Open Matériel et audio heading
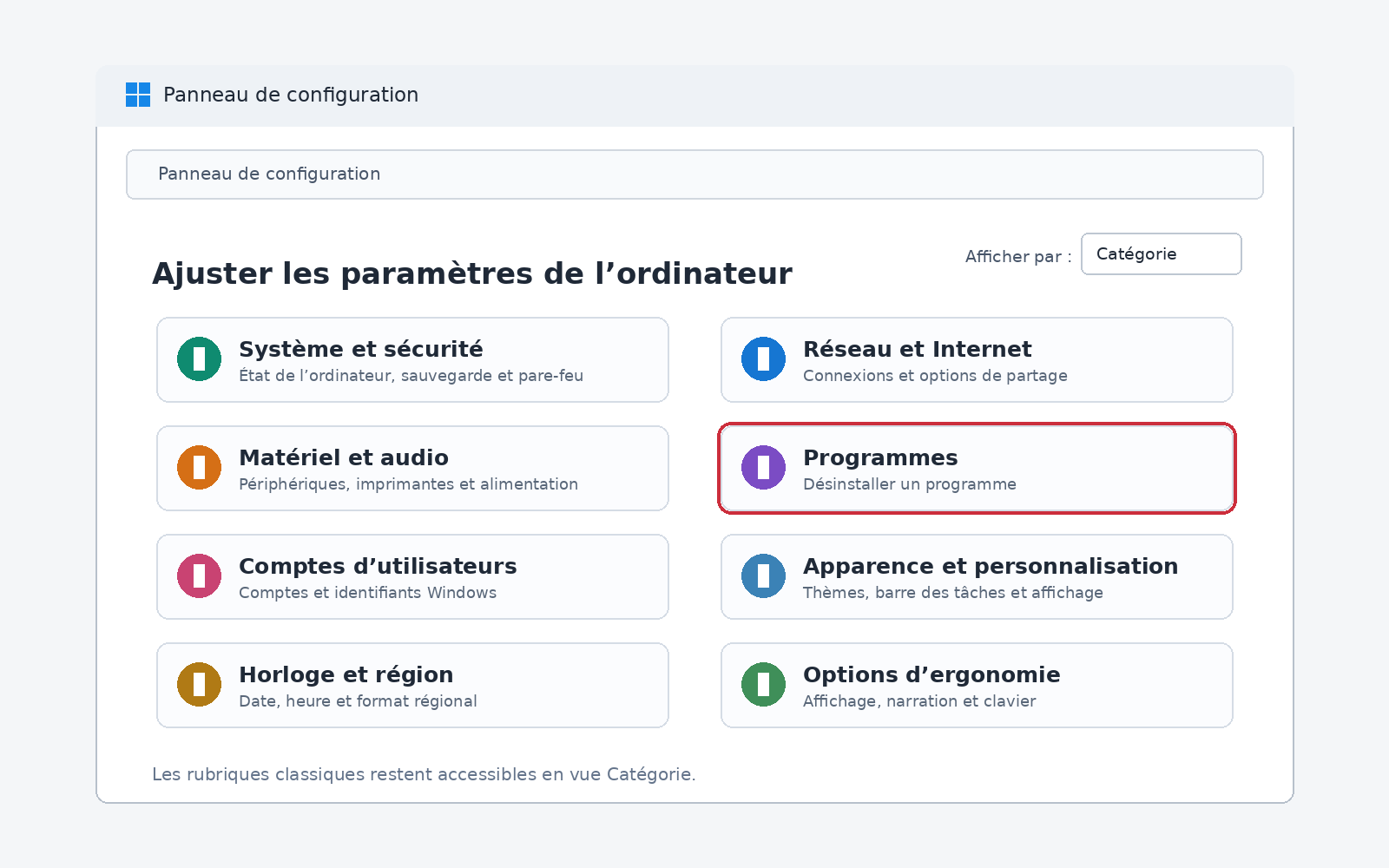This screenshot has width=1389, height=868. click(344, 457)
